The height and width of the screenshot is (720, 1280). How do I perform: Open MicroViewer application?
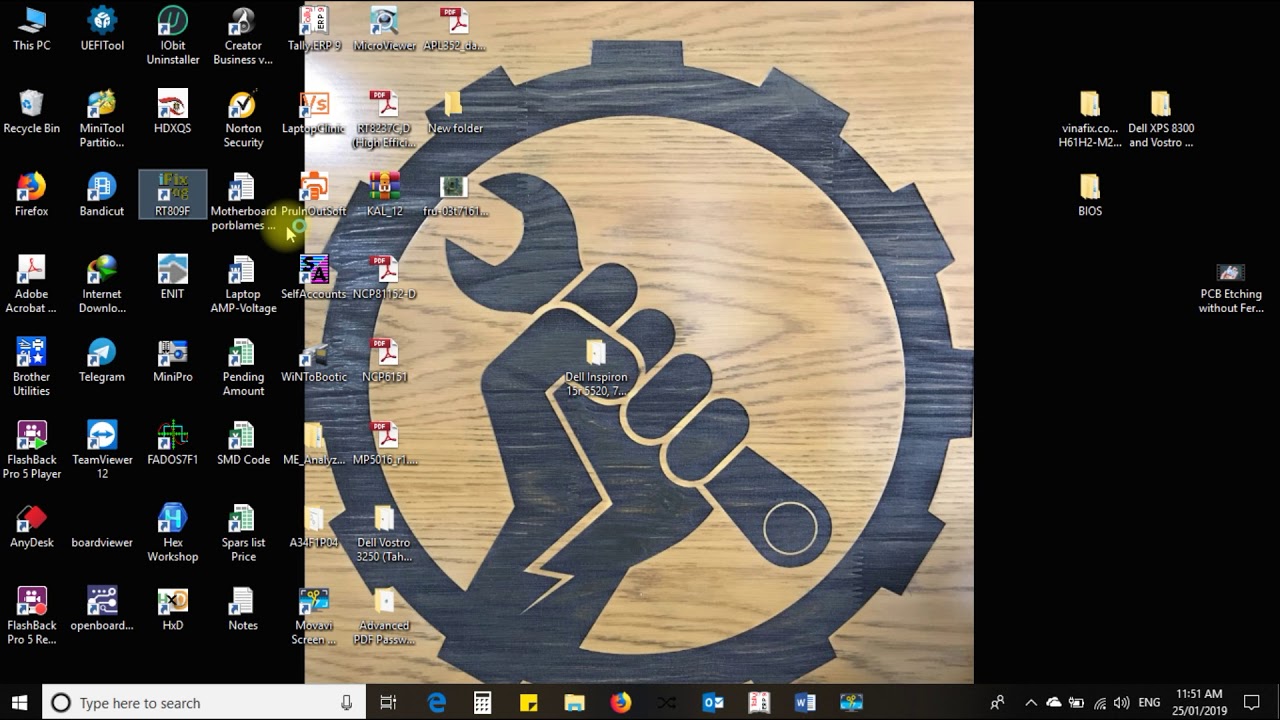pyautogui.click(x=385, y=29)
